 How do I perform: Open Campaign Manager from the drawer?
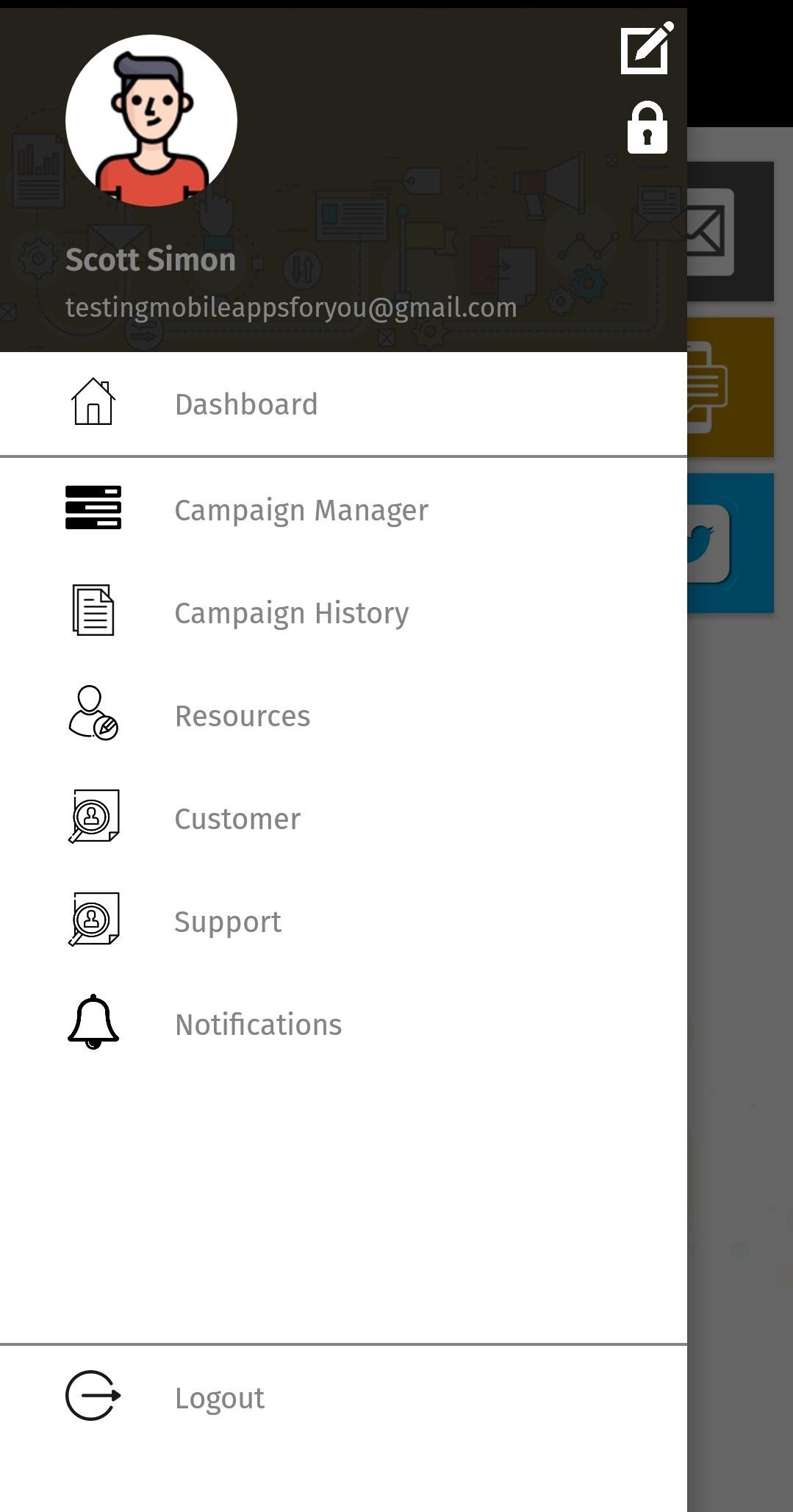click(x=301, y=511)
